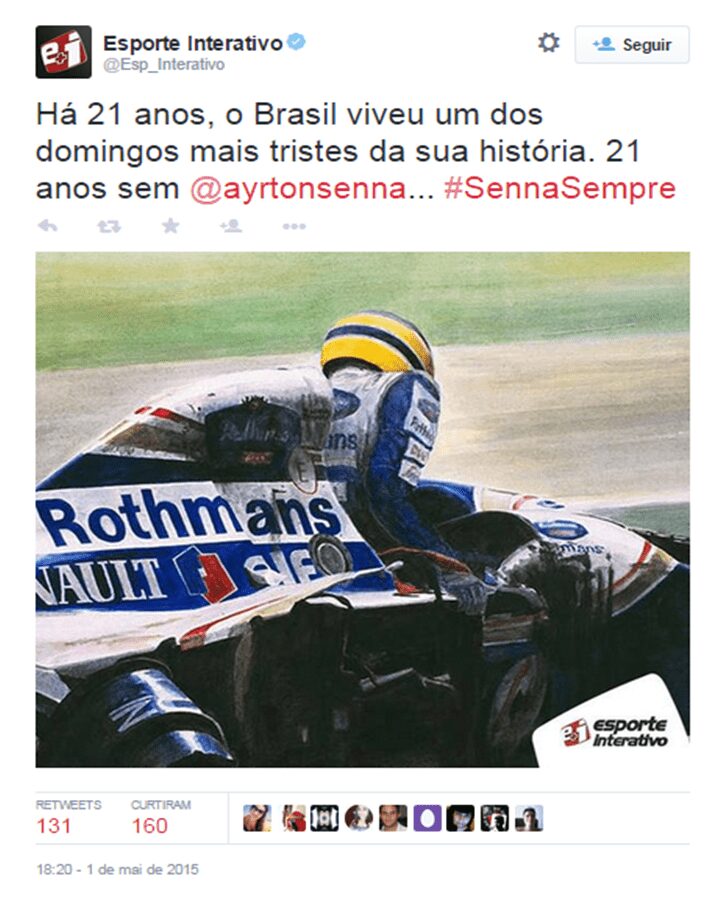The width and height of the screenshot is (726, 897).
Task: Click the Esporte Interativo profile avatar
Action: (x=64, y=52)
